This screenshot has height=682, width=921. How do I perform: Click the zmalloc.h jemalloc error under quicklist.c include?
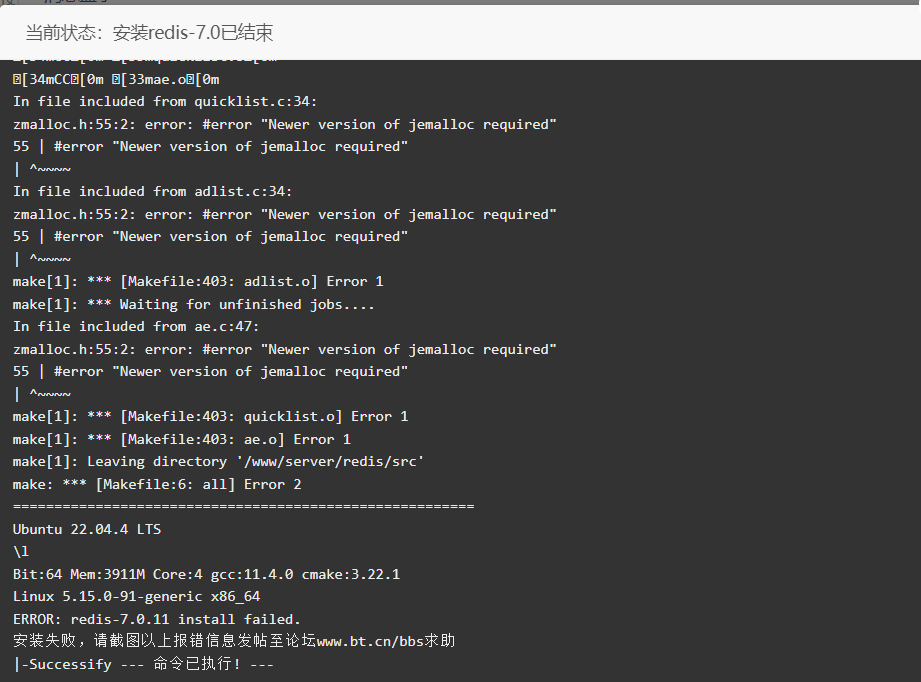point(284,125)
